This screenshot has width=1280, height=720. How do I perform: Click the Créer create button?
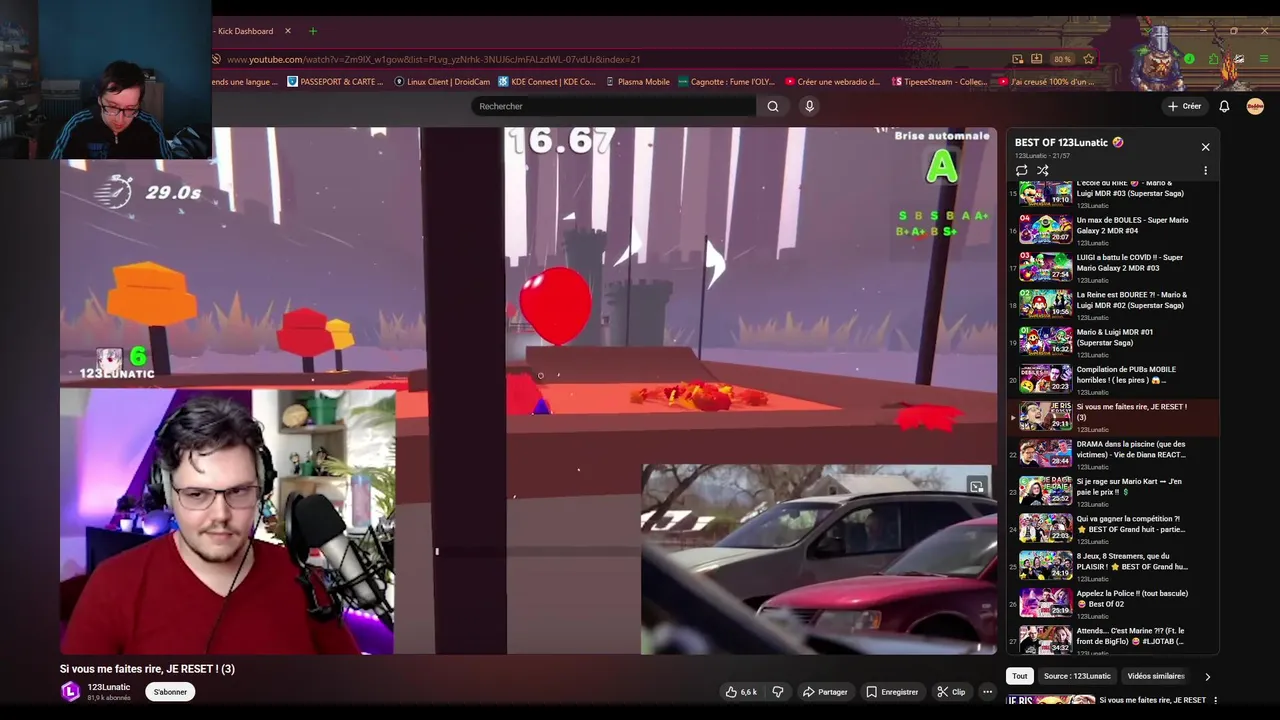click(x=1184, y=106)
